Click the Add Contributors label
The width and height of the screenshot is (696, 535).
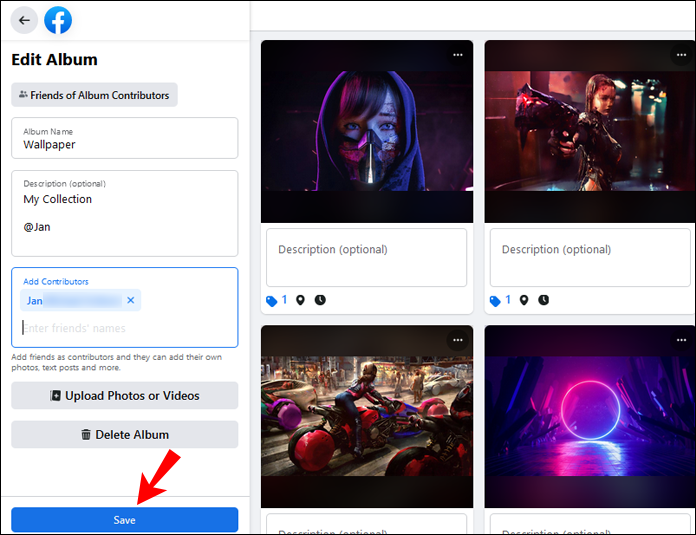click(x=56, y=281)
